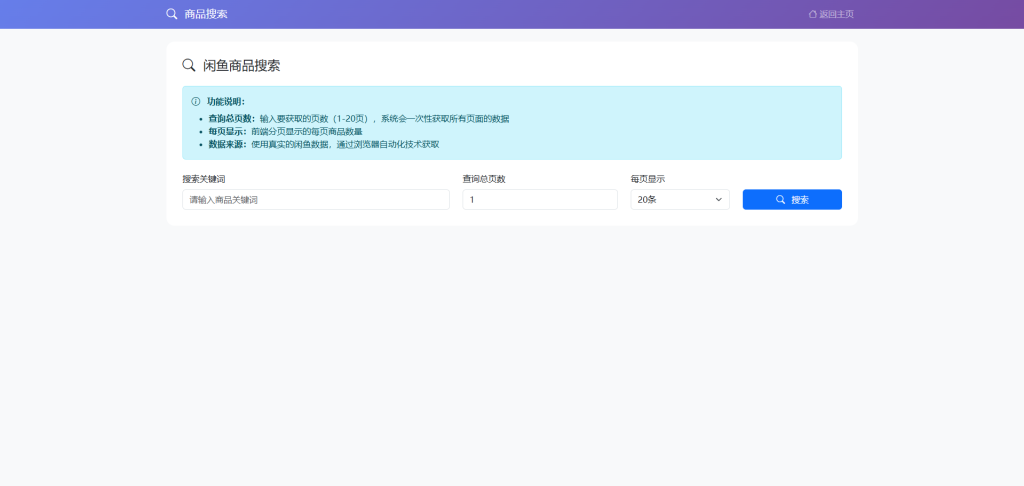Click the magnifier icon beside 闲鱼商品搜索
This screenshot has width=1024, height=486.
click(x=189, y=65)
